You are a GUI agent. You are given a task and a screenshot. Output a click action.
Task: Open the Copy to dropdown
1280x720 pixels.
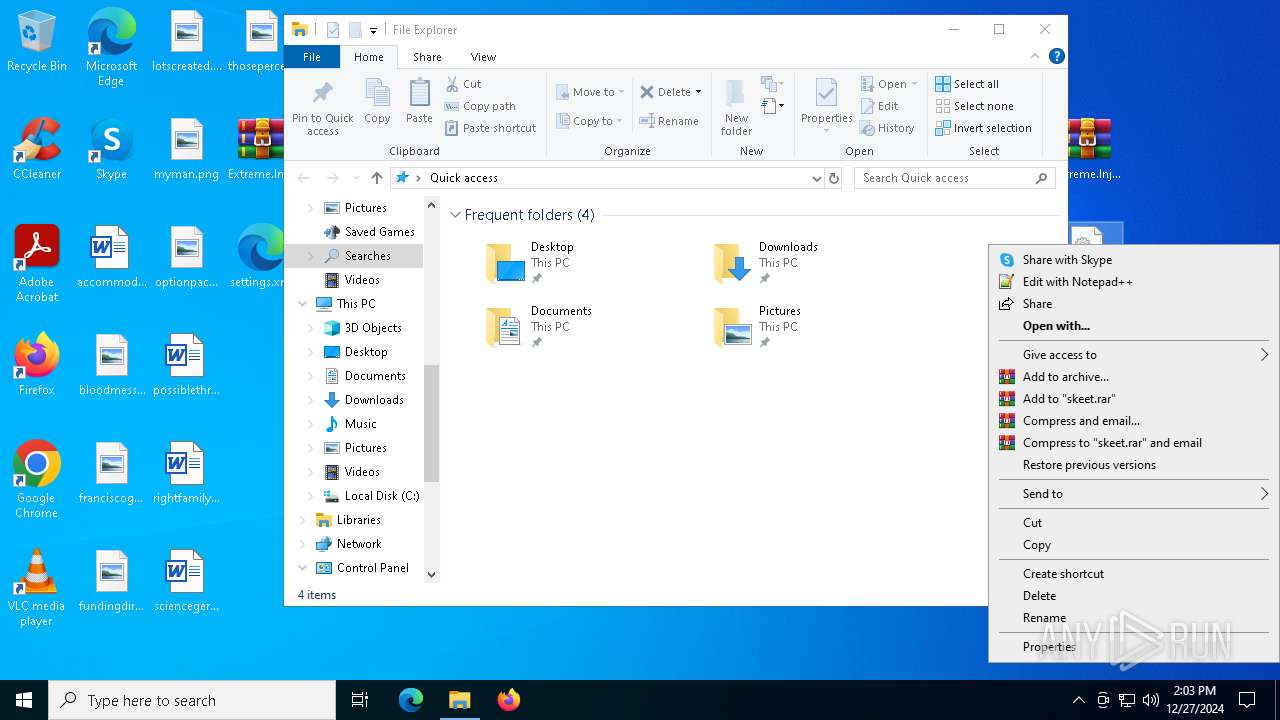click(x=589, y=121)
